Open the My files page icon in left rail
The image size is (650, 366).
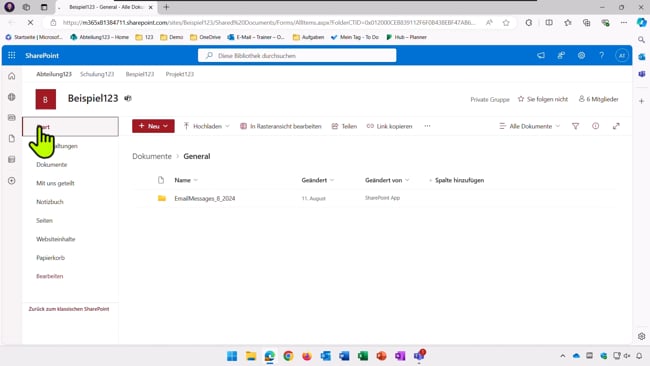click(12, 138)
